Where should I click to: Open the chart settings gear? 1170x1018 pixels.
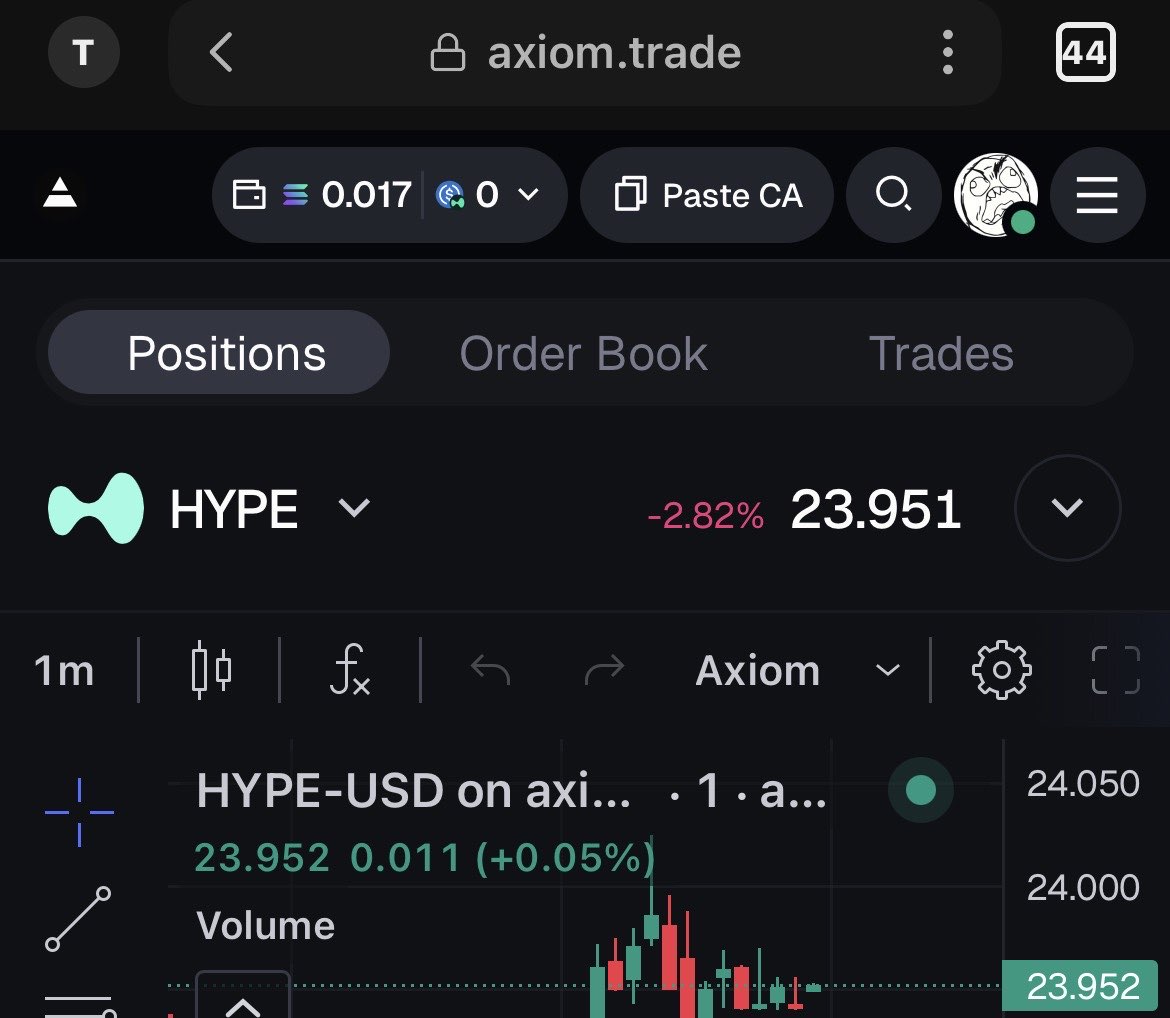click(1000, 671)
